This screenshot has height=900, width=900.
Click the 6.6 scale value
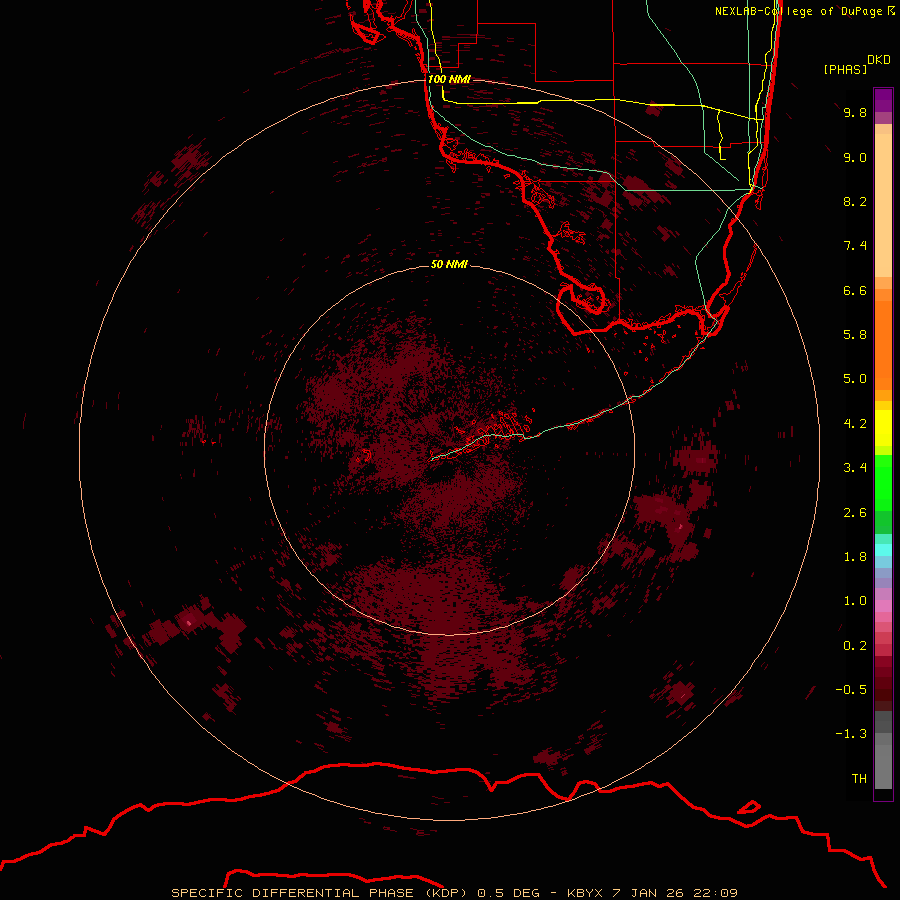pyautogui.click(x=855, y=290)
